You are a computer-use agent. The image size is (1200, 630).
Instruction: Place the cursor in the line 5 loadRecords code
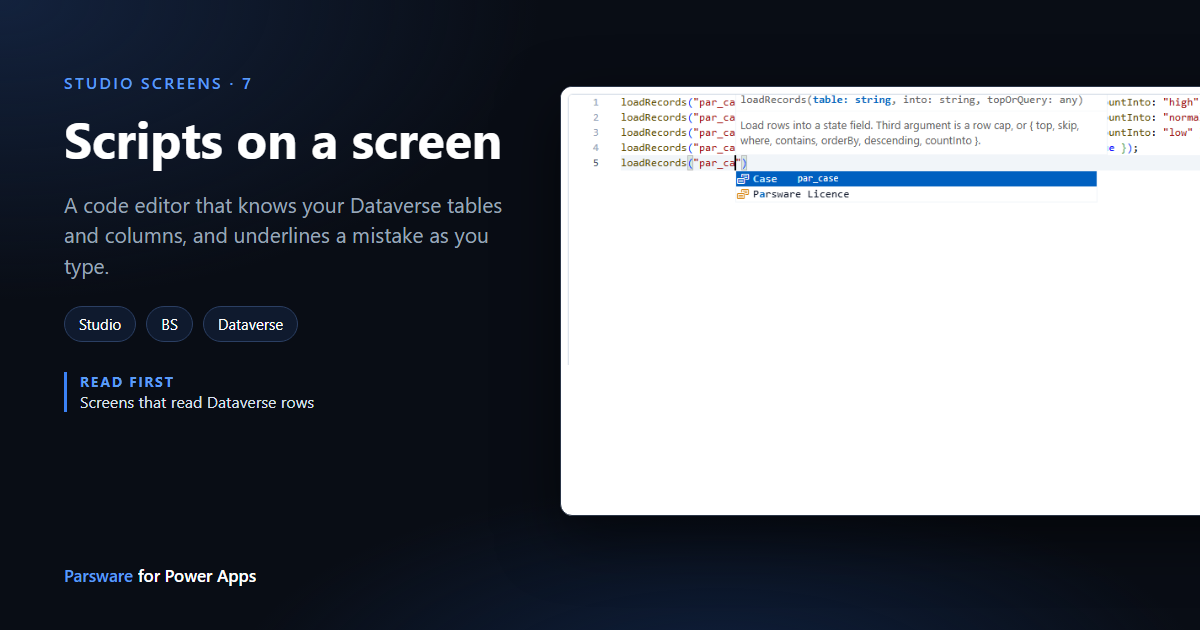pyautogui.click(x=684, y=163)
